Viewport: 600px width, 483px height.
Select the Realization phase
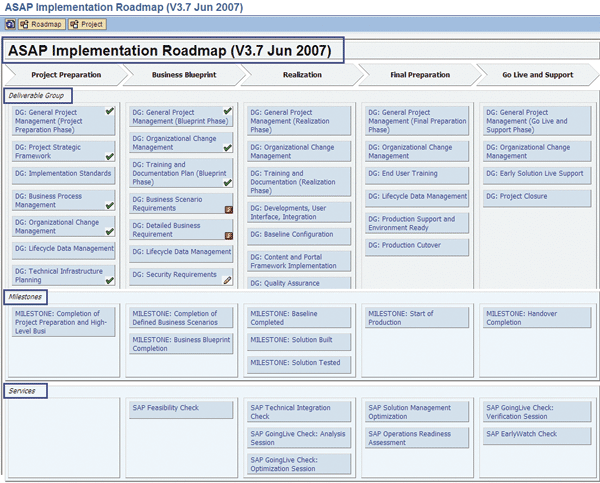click(x=302, y=75)
